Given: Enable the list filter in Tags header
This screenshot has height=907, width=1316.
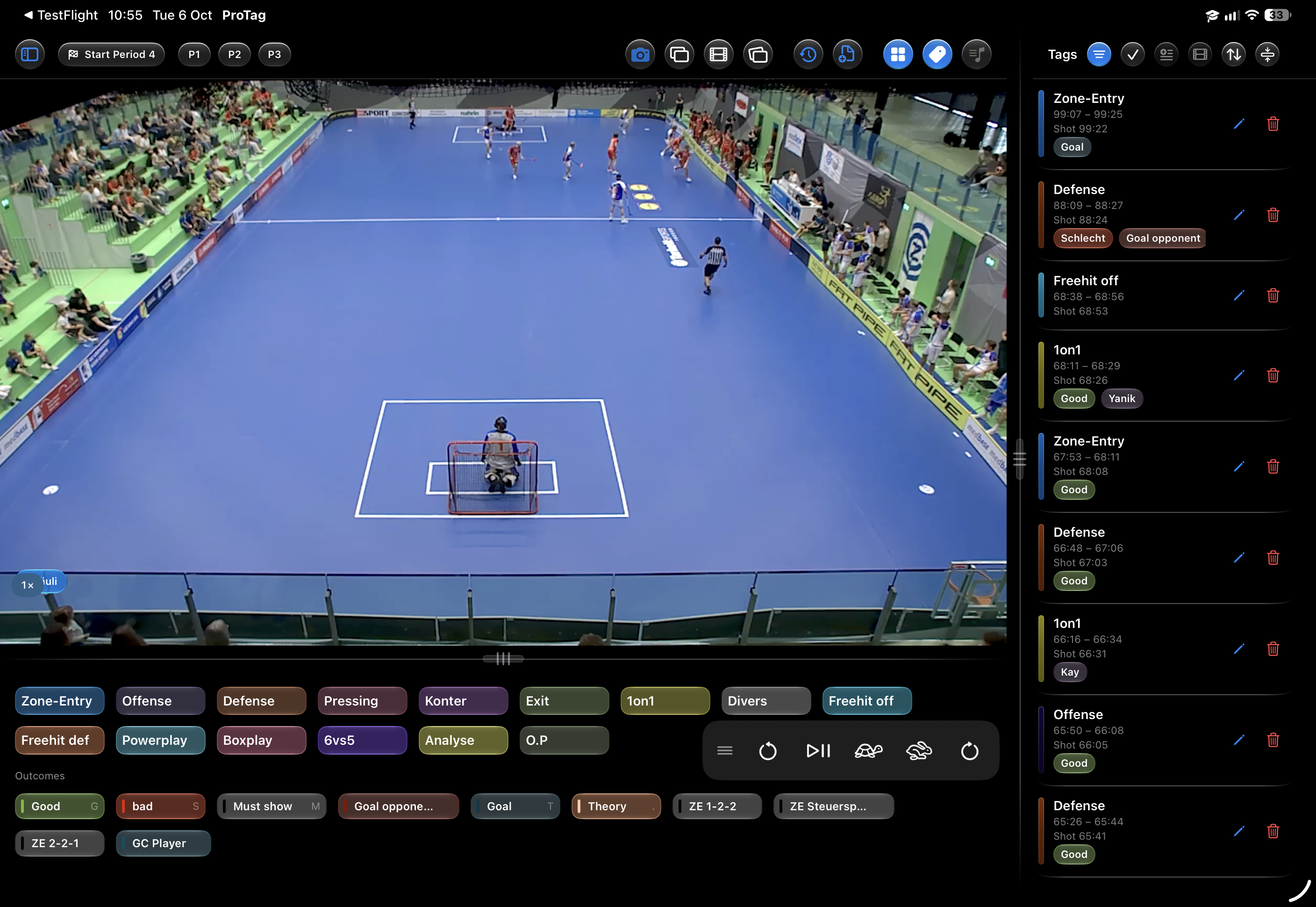Looking at the screenshot, I should (x=1099, y=55).
